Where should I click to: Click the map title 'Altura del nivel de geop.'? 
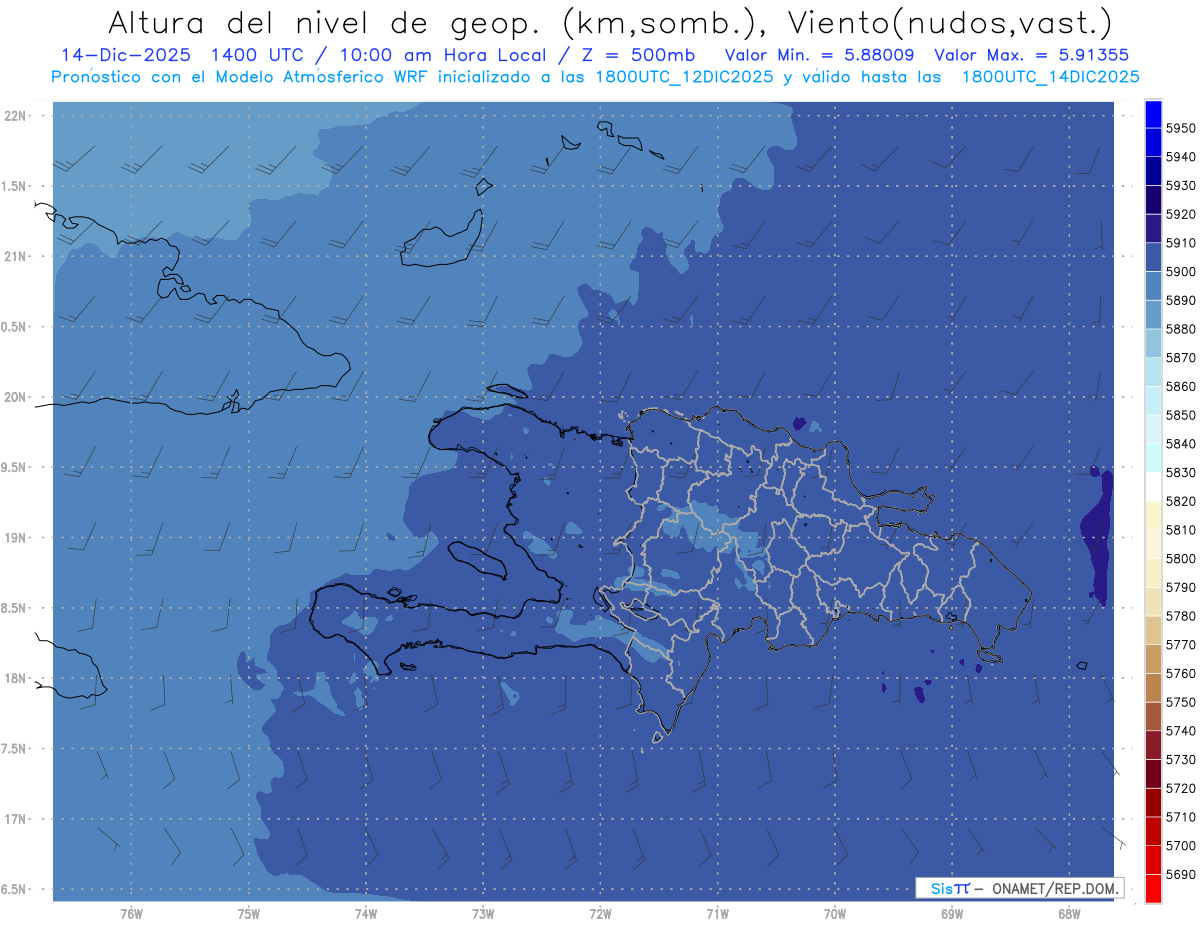pos(326,21)
